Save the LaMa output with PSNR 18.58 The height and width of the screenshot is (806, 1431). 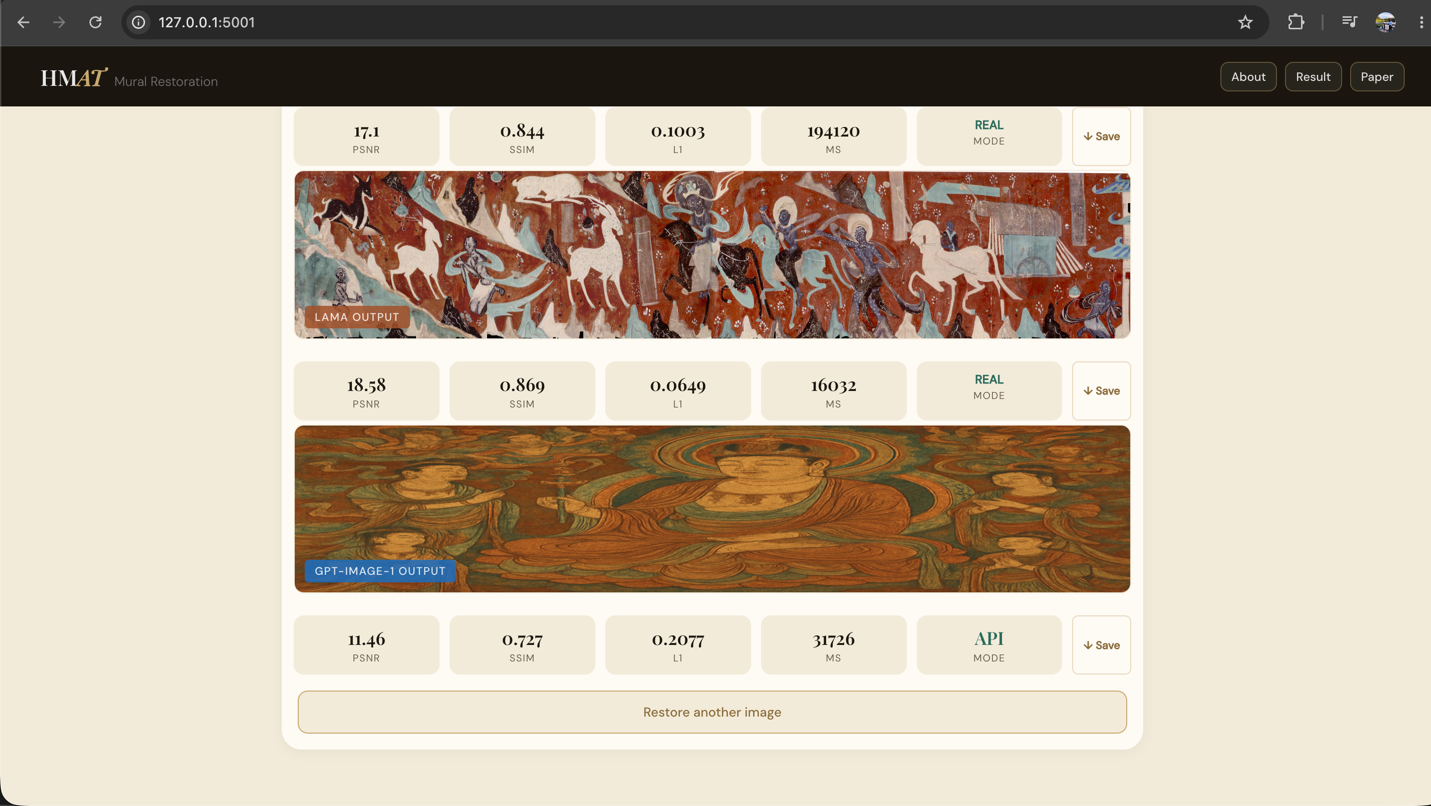point(1101,391)
